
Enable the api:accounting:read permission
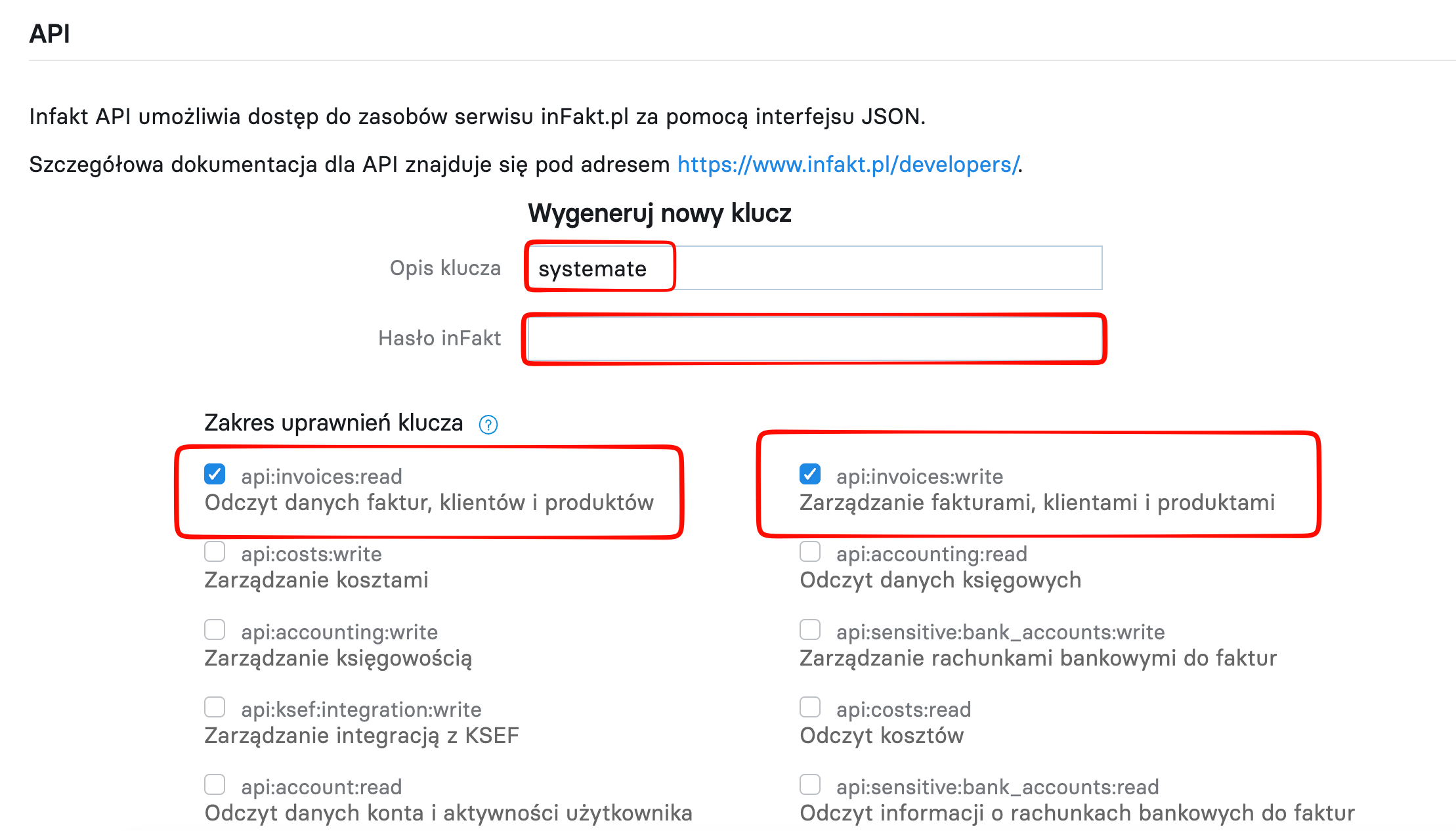(x=810, y=552)
